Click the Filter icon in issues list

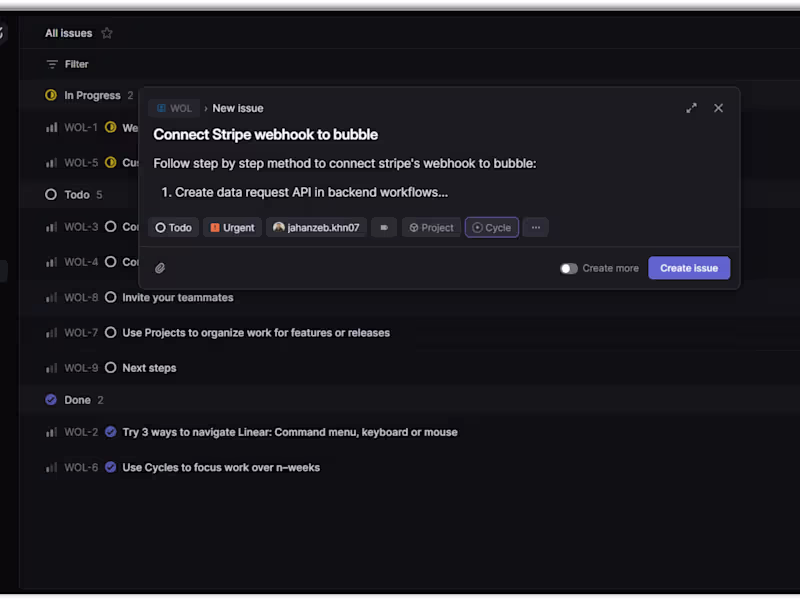pyautogui.click(x=52, y=64)
